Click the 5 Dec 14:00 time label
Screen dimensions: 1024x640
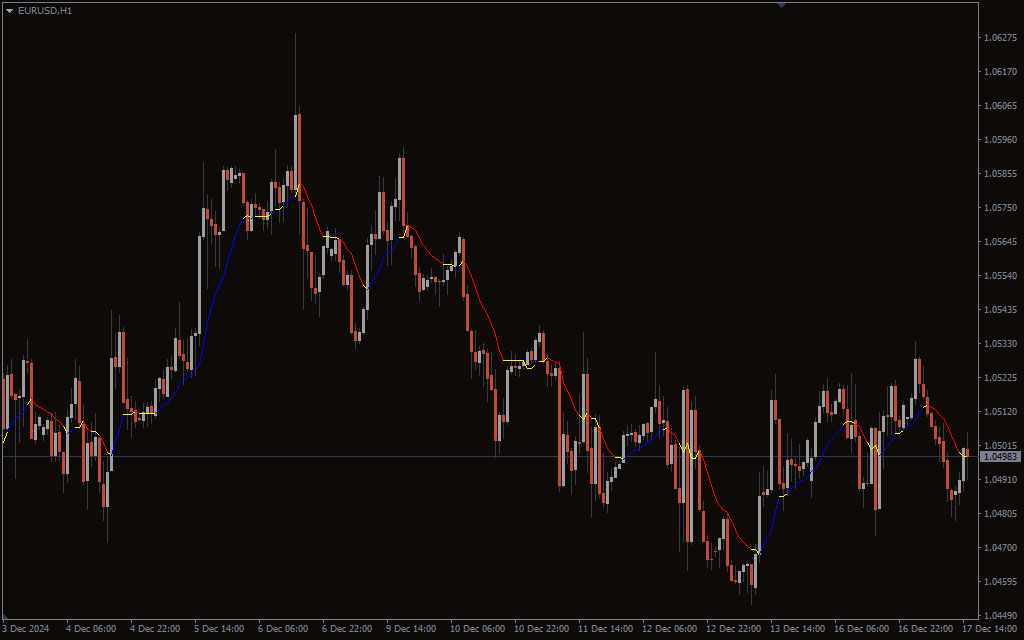tap(219, 629)
